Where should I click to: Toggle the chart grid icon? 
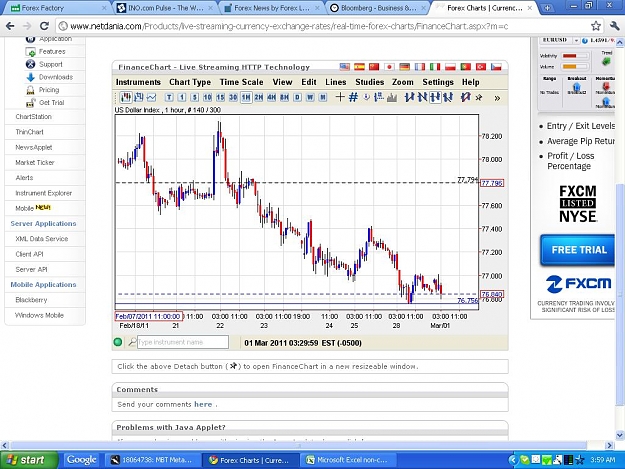353,97
